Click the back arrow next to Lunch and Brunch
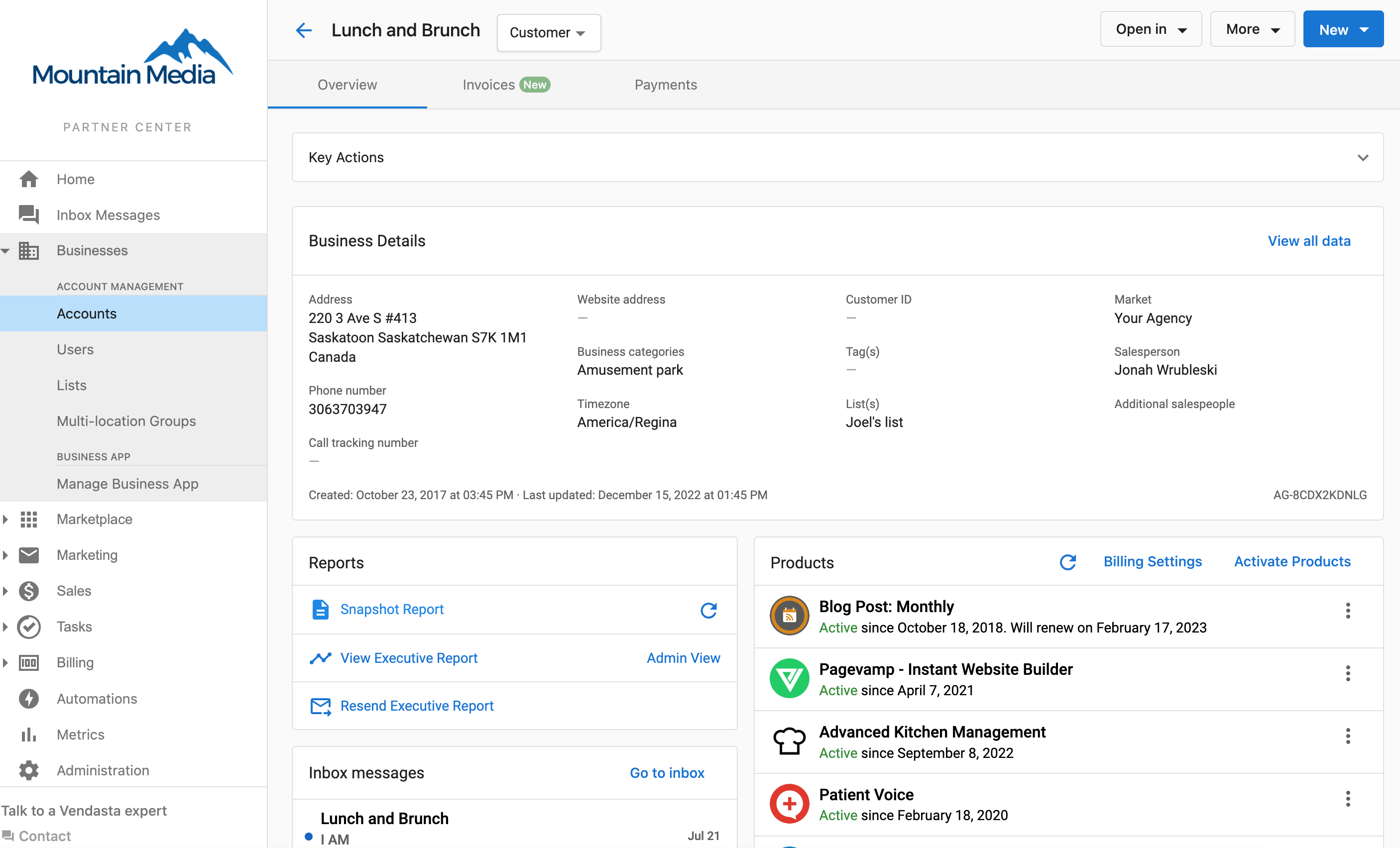This screenshot has height=848, width=1400. click(304, 30)
